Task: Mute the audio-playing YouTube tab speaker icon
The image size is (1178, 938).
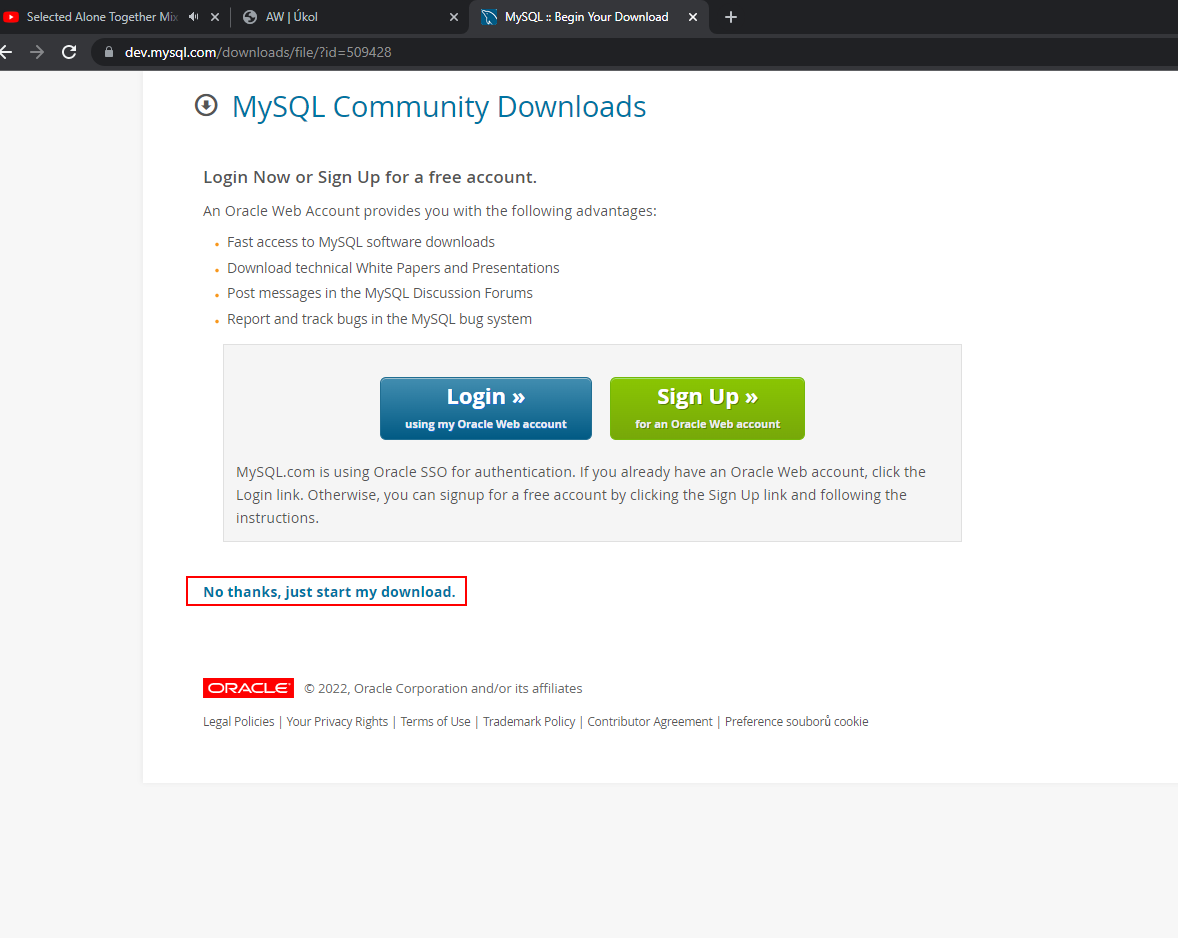Action: point(194,17)
